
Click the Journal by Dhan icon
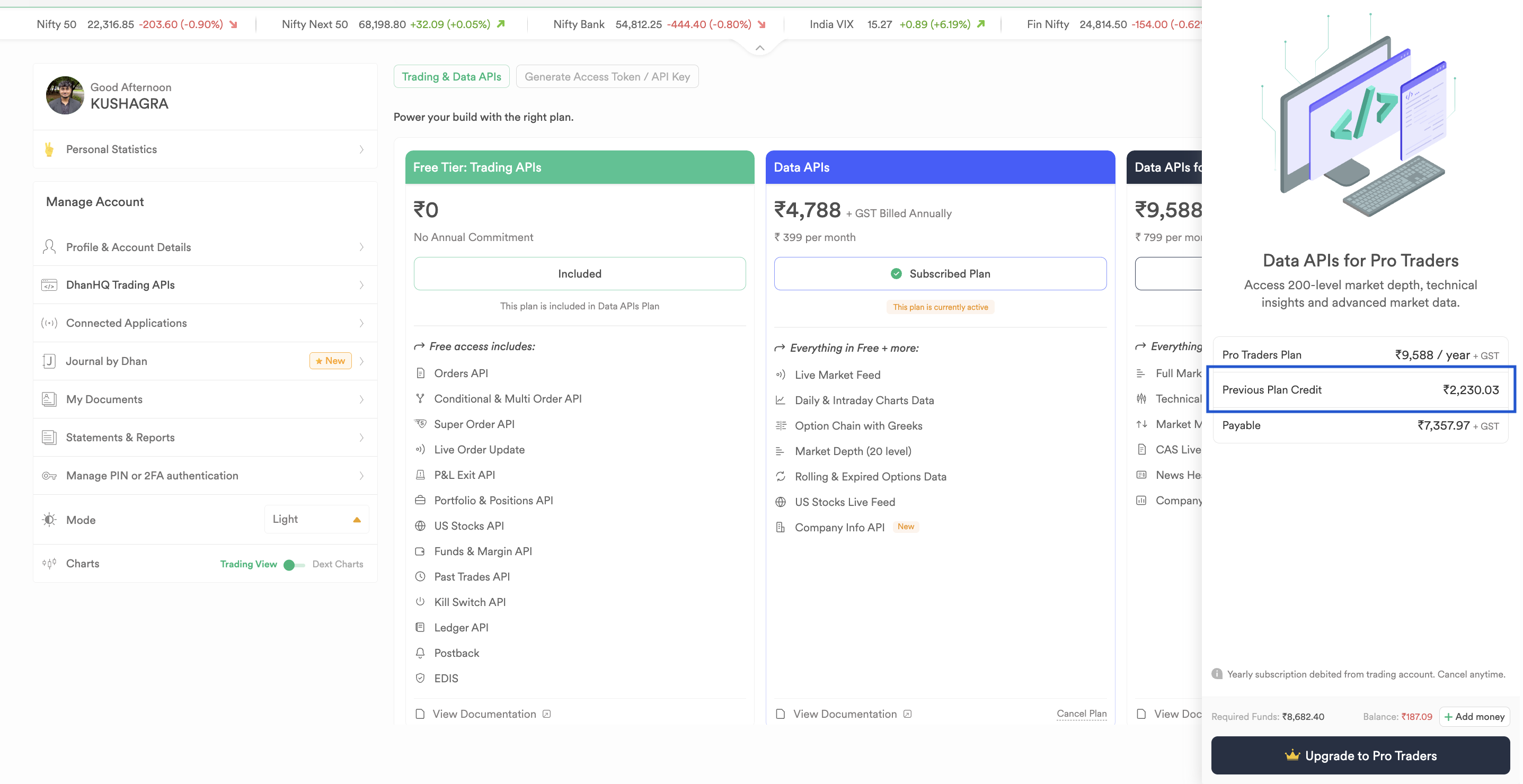click(x=49, y=361)
